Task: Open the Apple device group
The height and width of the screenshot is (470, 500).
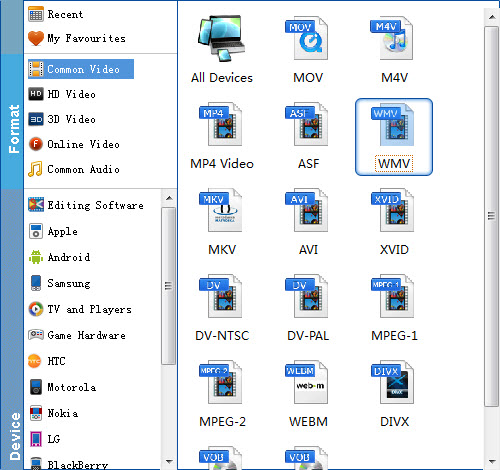Action: point(53,231)
